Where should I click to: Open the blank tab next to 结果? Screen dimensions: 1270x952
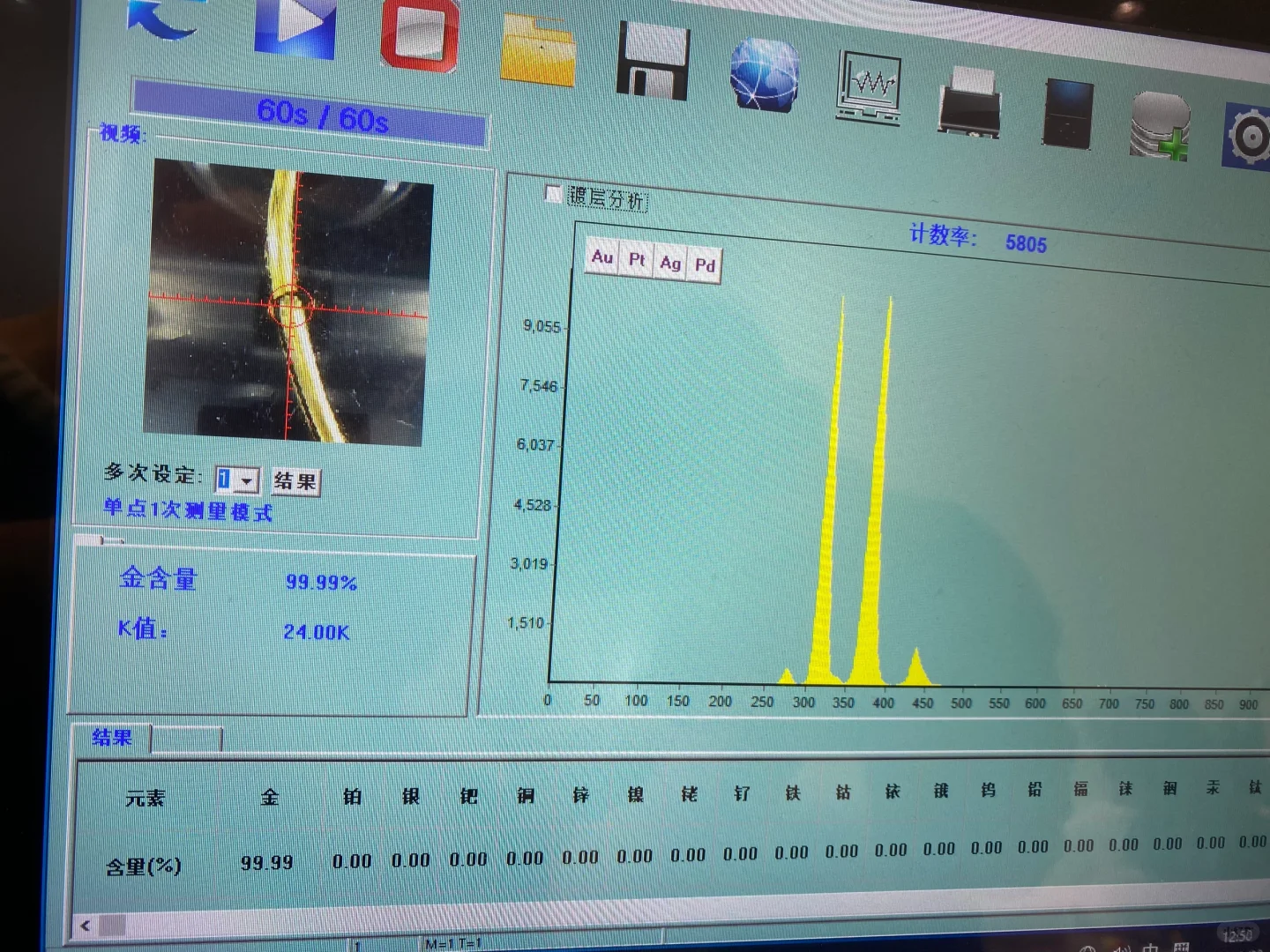click(186, 740)
